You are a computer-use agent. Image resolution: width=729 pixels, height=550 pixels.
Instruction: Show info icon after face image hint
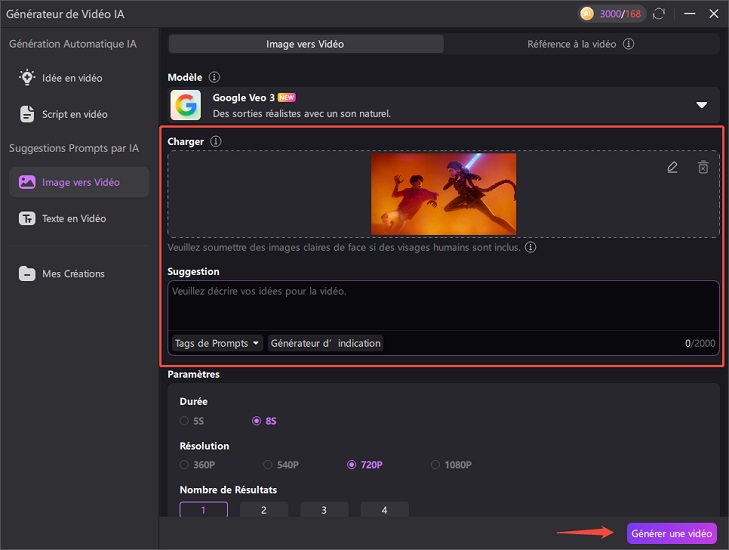[x=530, y=247]
